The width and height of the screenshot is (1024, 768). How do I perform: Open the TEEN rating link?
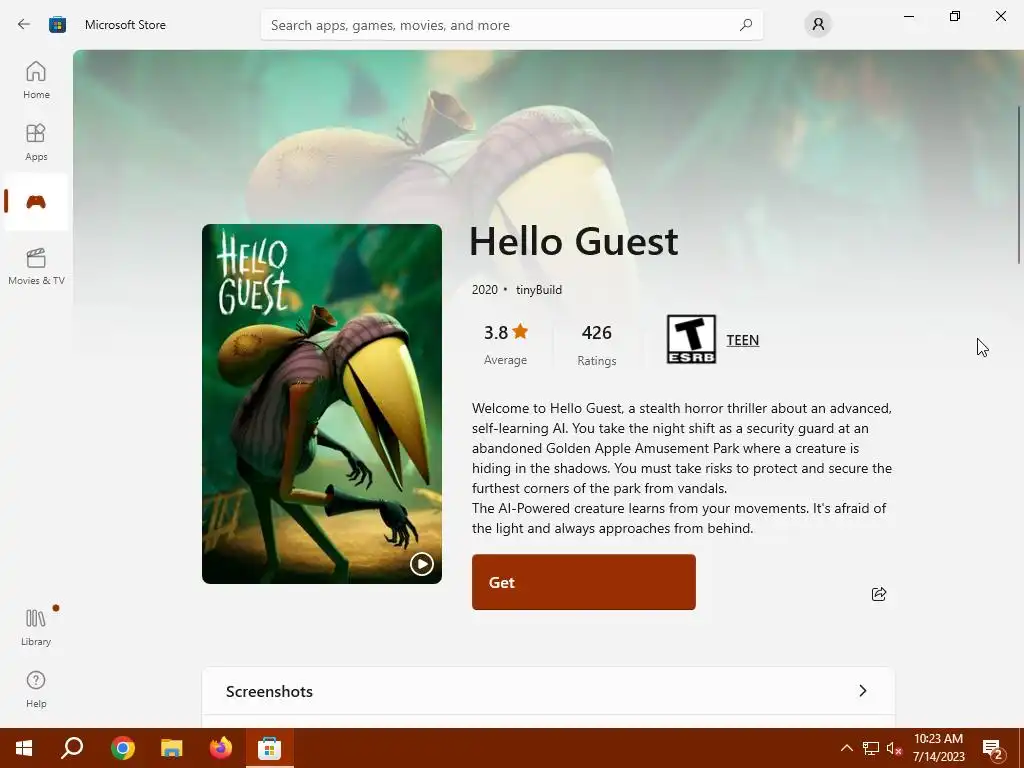tap(743, 340)
